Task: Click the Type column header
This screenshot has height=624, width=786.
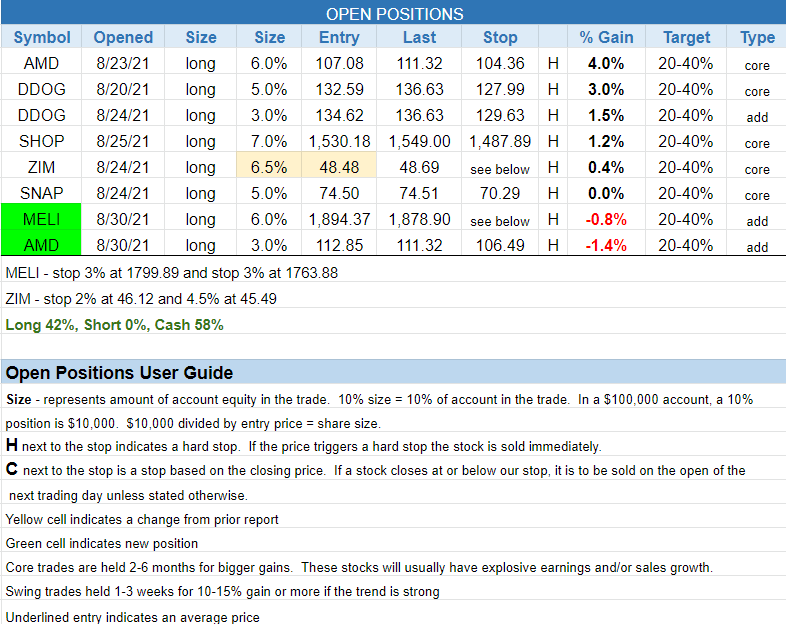Action: pyautogui.click(x=757, y=37)
